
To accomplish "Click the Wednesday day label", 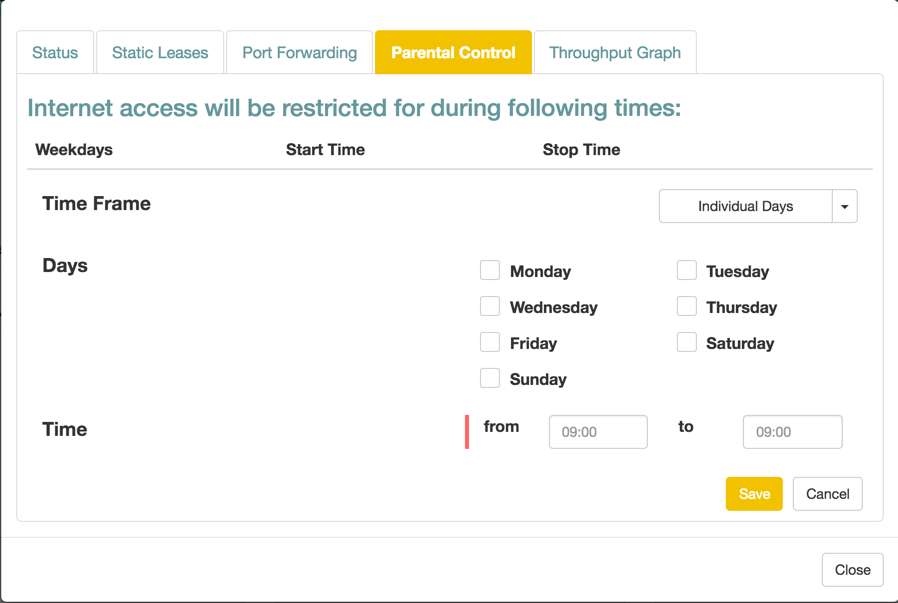I will (553, 308).
